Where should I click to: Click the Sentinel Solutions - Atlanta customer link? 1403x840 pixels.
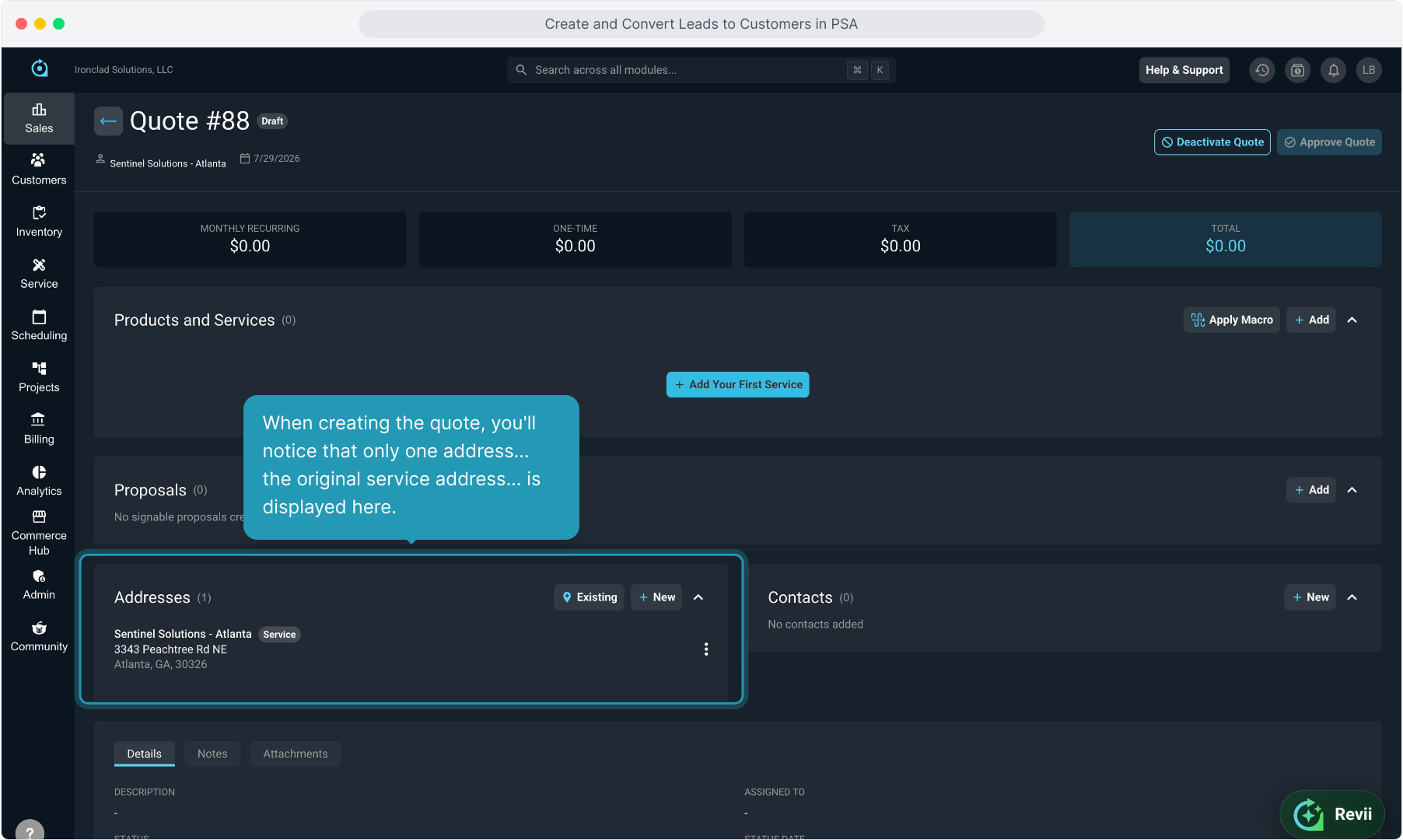168,163
